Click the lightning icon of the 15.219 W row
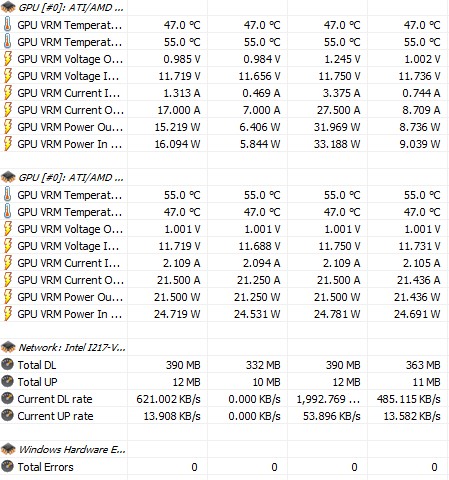This screenshot has width=449, height=480. coord(7,127)
